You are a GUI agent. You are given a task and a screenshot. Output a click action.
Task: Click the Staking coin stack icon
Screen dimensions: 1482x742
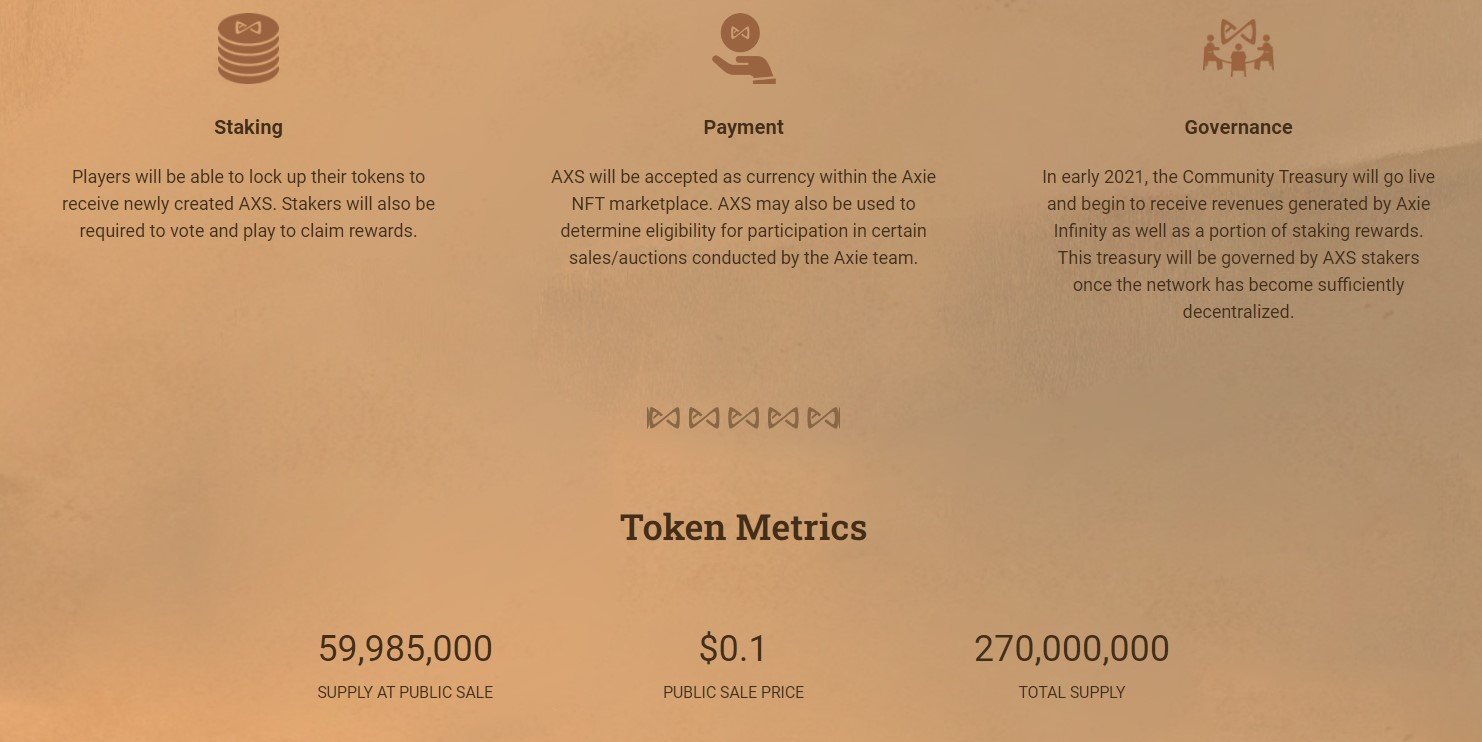click(x=248, y=50)
